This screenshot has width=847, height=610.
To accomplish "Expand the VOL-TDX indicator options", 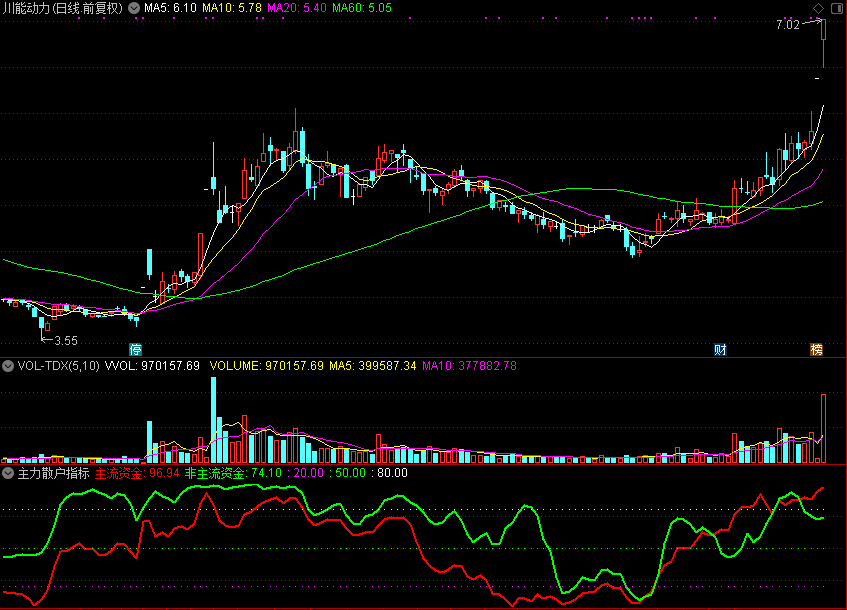I will pos(8,366).
